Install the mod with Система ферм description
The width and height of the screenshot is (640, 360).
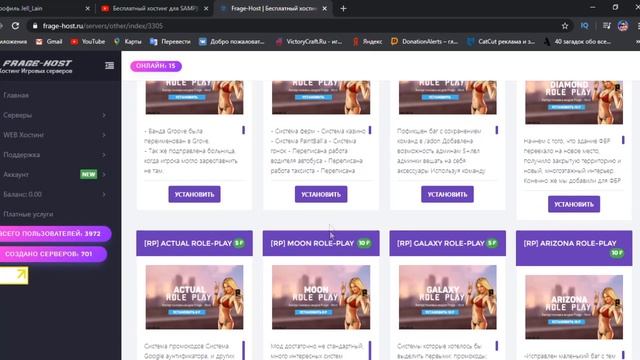coord(321,194)
